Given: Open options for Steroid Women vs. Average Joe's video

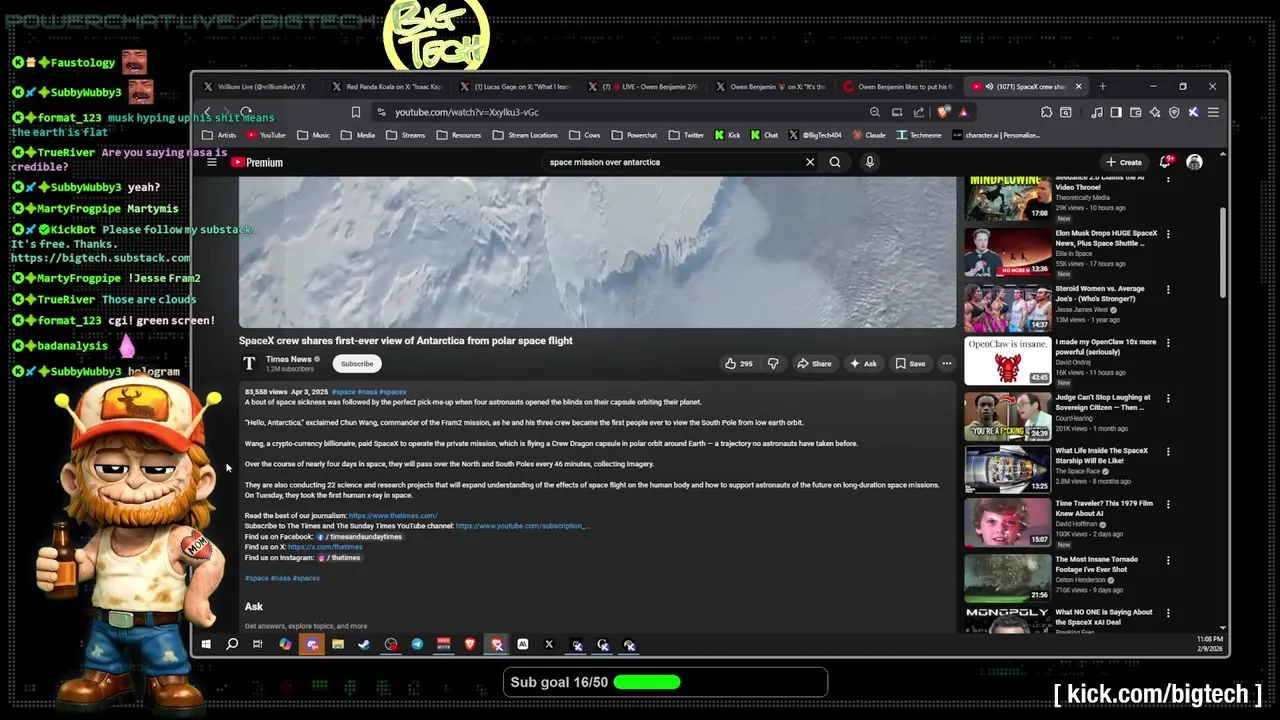Looking at the screenshot, I should click(1168, 290).
